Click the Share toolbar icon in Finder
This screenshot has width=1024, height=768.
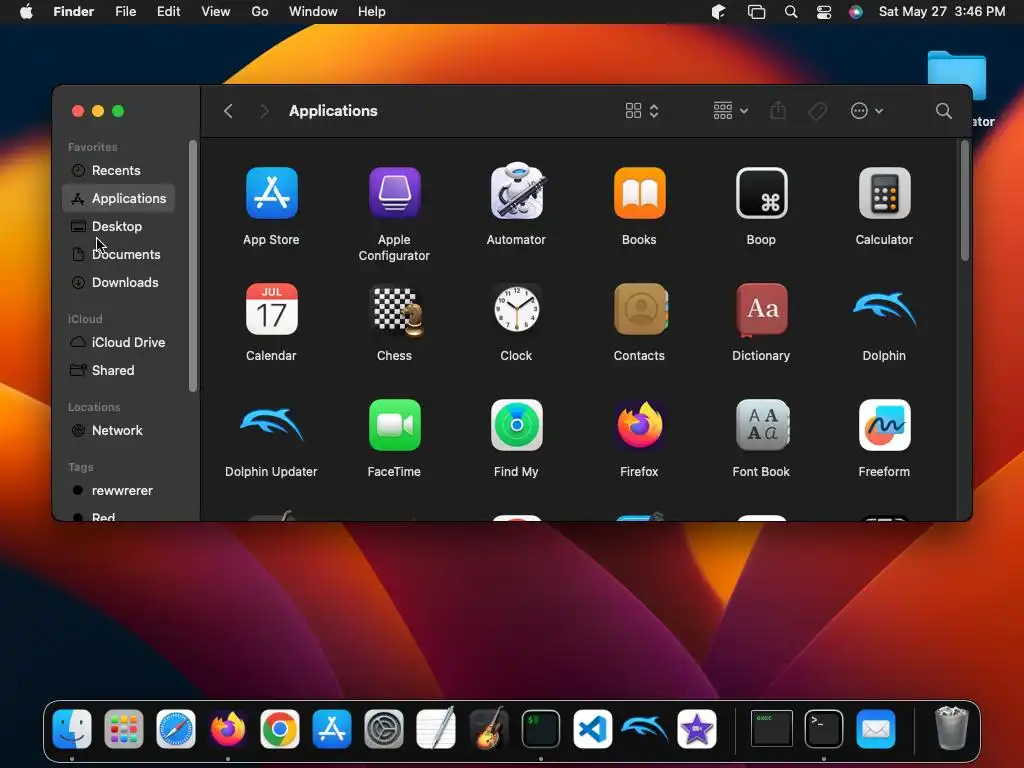tap(778, 110)
